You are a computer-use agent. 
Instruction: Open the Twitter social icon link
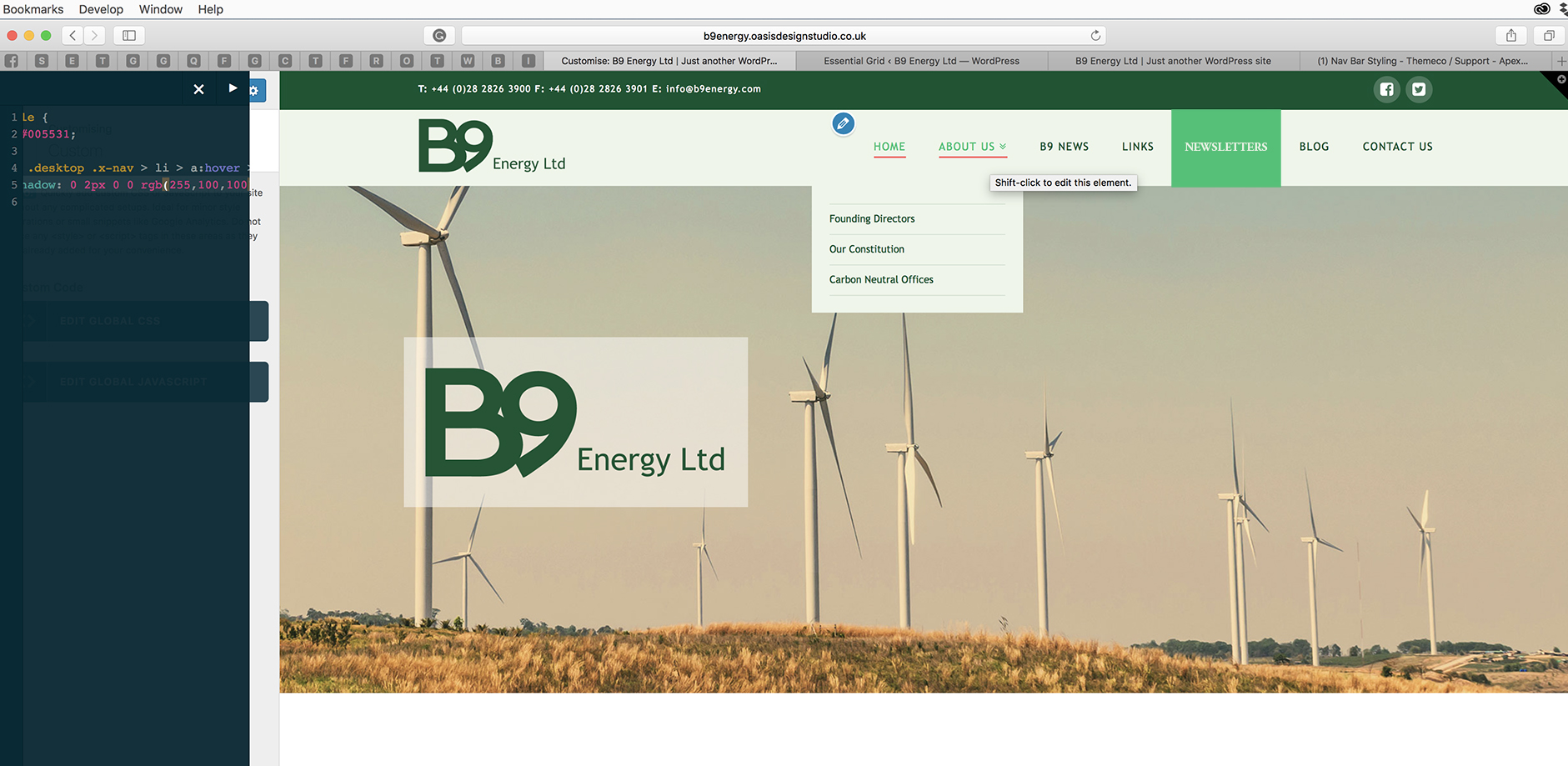click(x=1419, y=89)
